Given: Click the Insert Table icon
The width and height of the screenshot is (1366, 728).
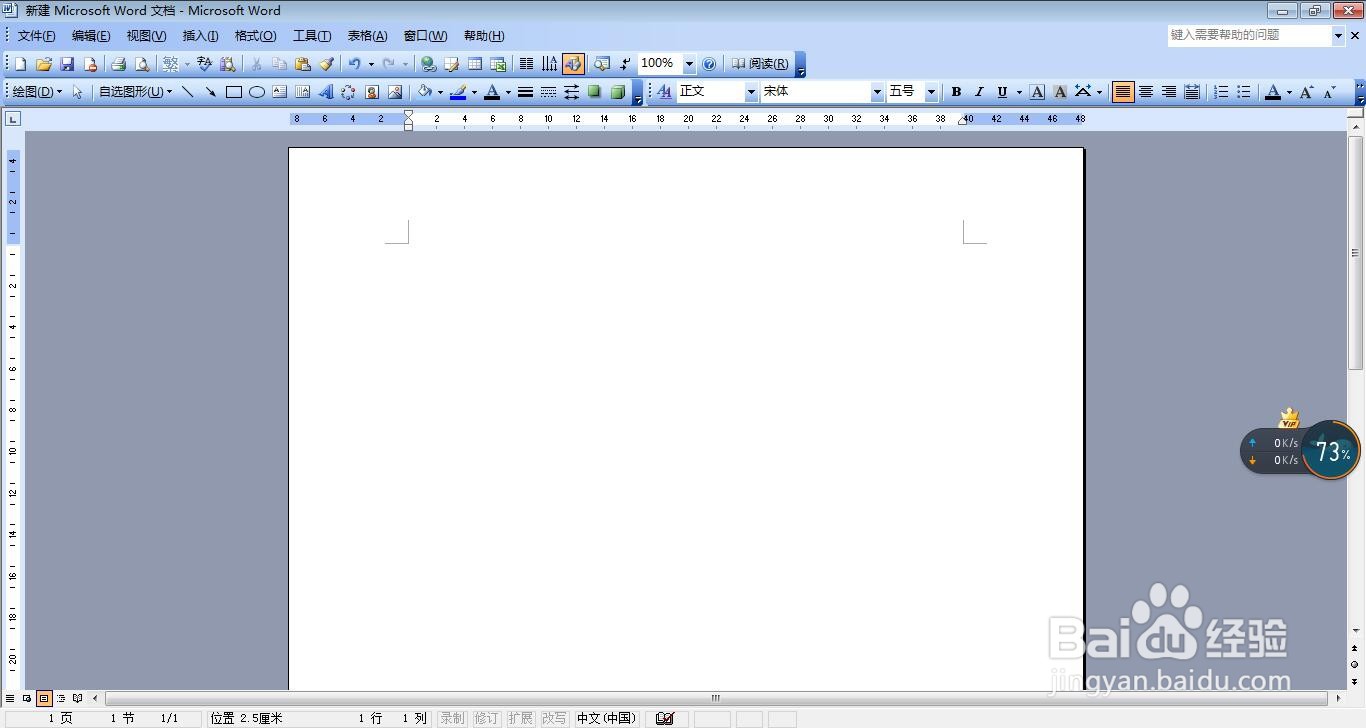Looking at the screenshot, I should click(x=475, y=64).
